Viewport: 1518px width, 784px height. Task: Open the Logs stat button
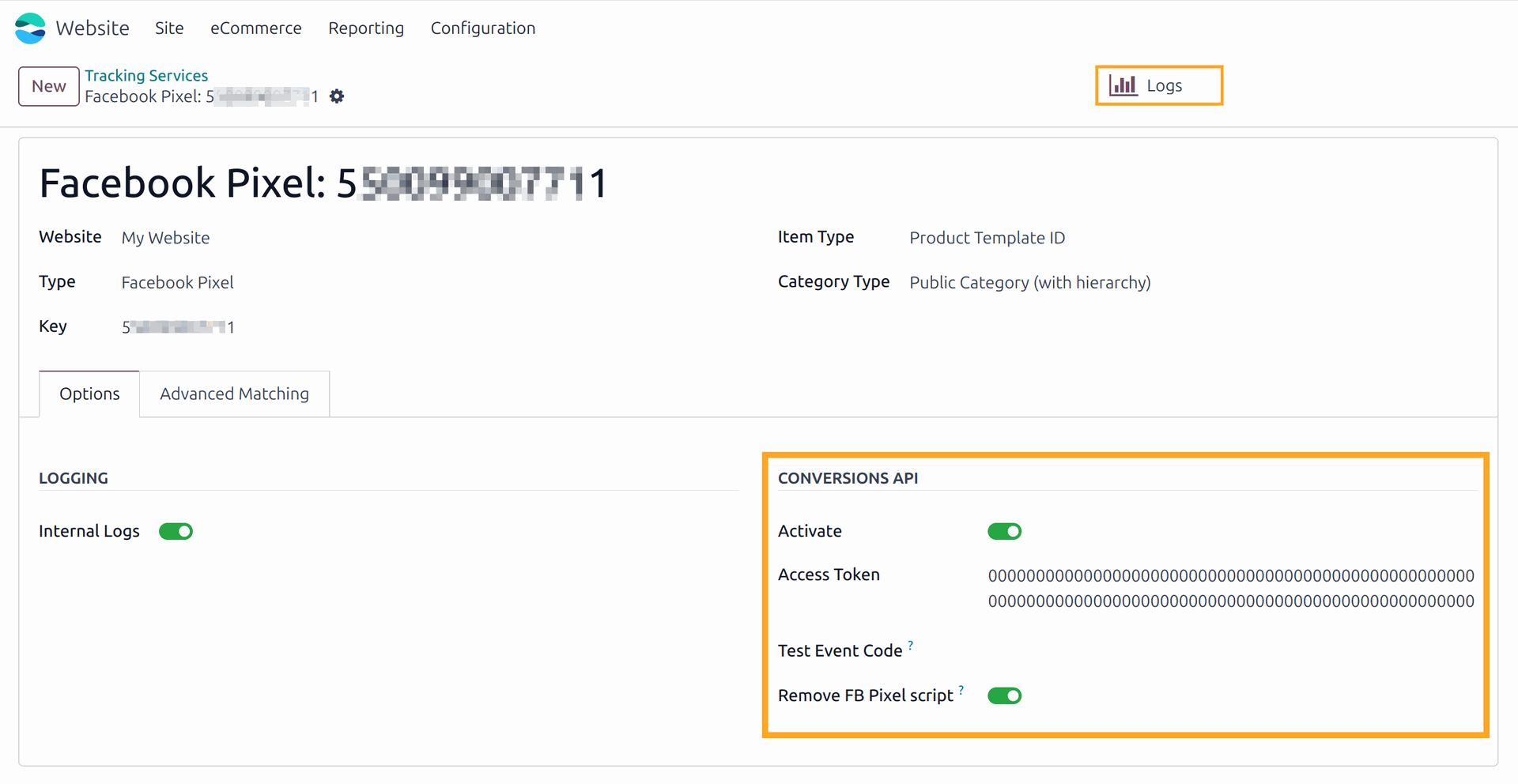point(1159,85)
